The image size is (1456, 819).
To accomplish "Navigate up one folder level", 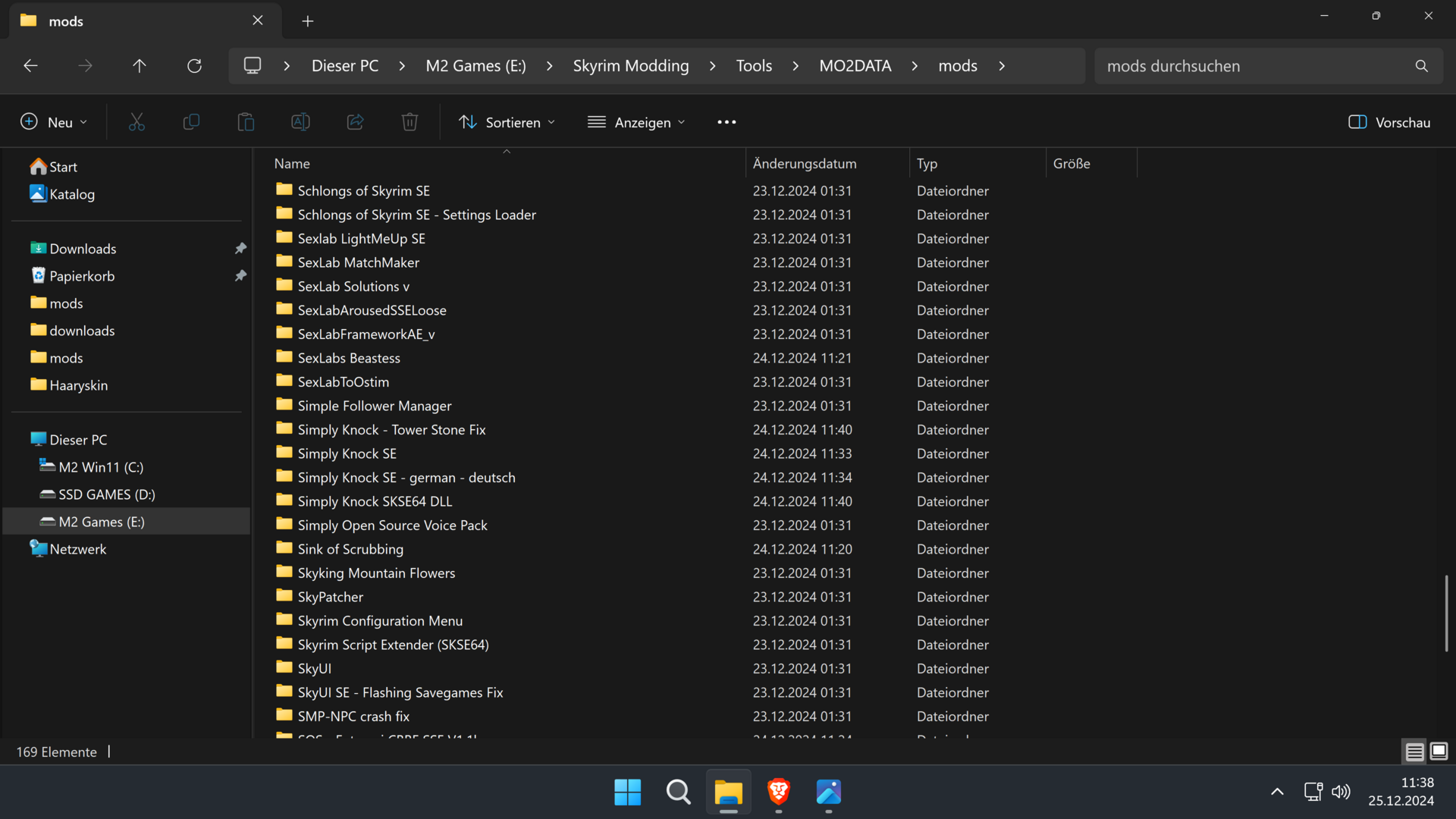I will (x=140, y=66).
